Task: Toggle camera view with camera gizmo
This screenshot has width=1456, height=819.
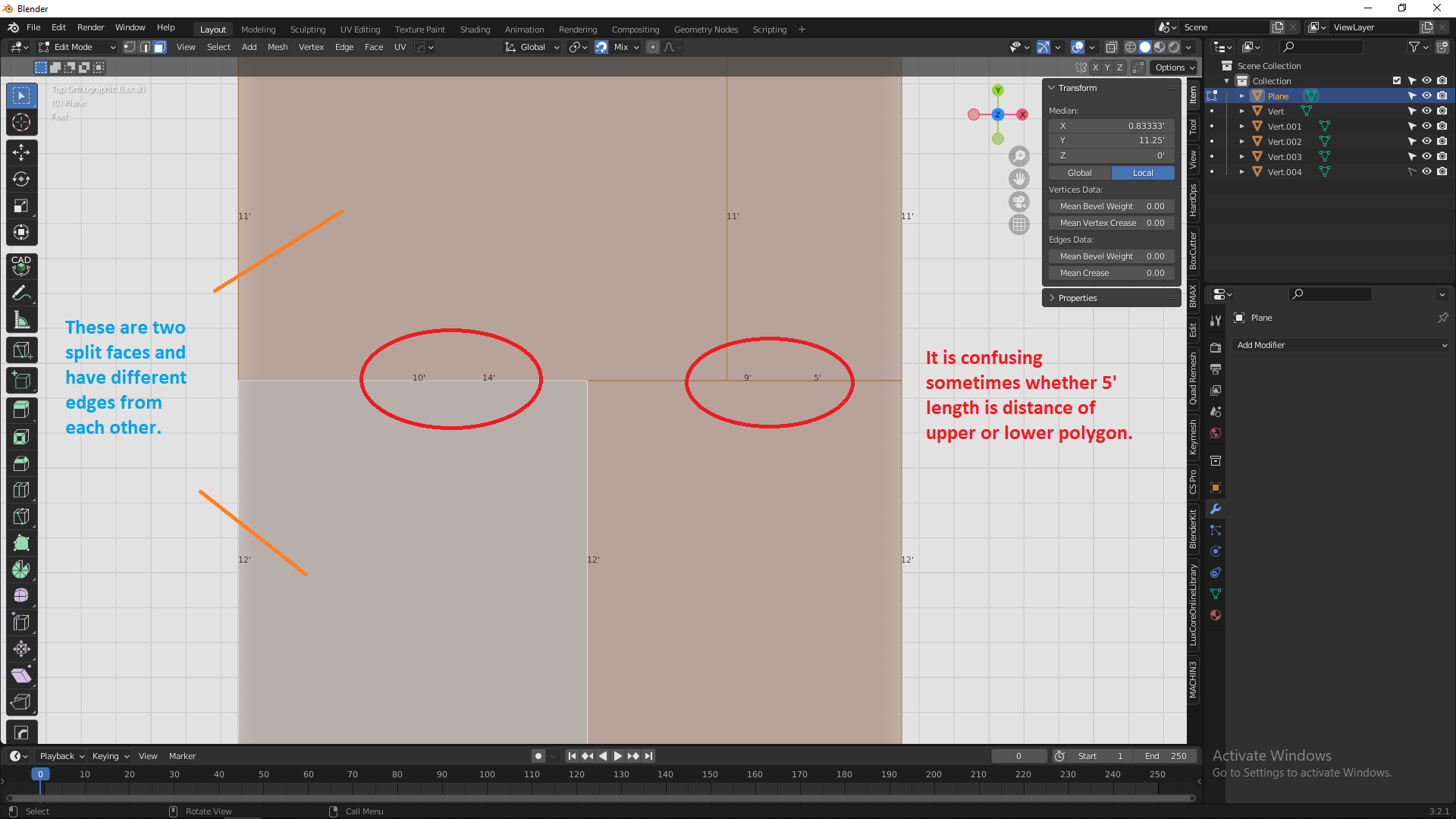Action: 1019,202
